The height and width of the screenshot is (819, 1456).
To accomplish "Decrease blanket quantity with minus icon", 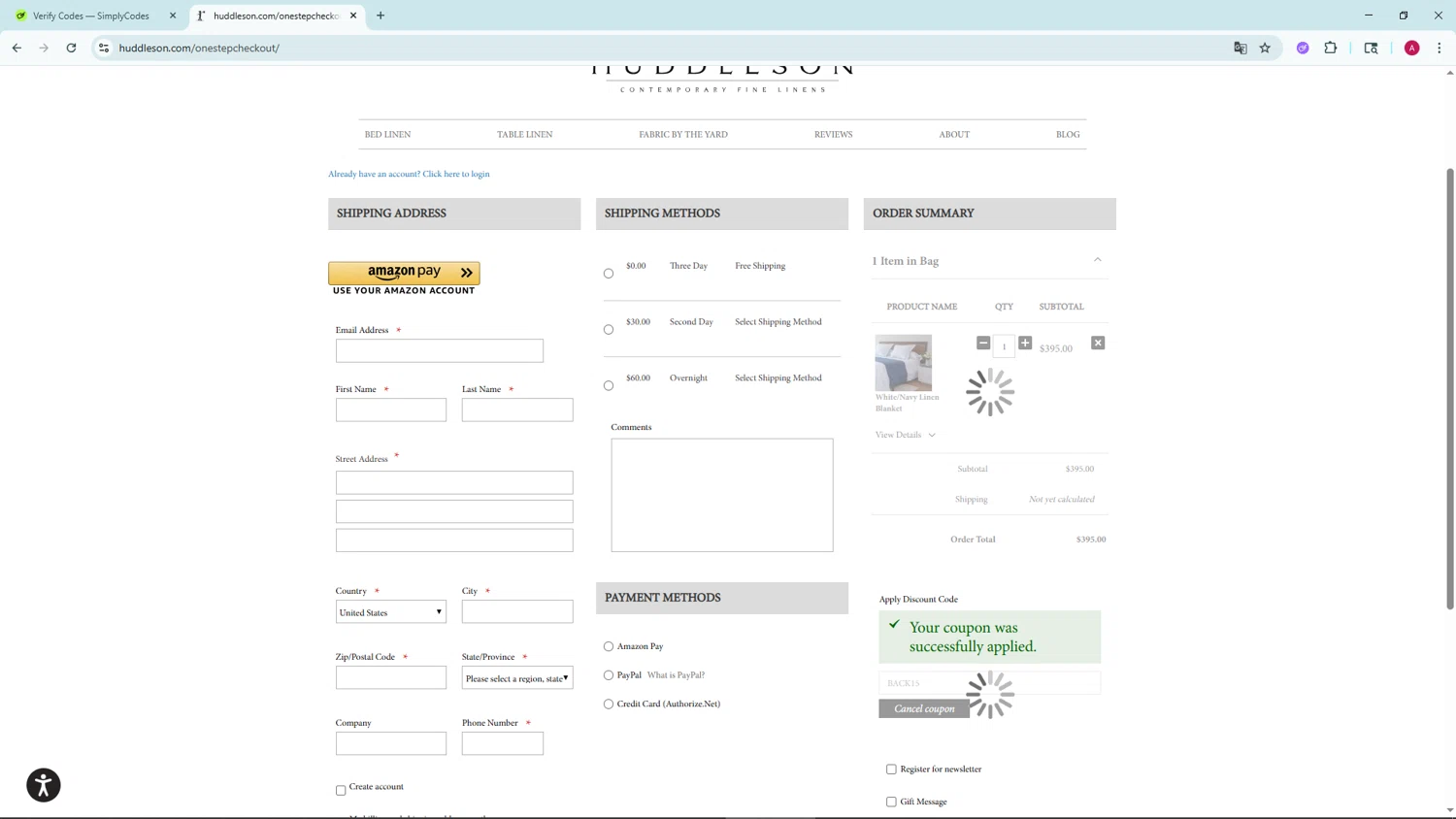I will [x=983, y=343].
